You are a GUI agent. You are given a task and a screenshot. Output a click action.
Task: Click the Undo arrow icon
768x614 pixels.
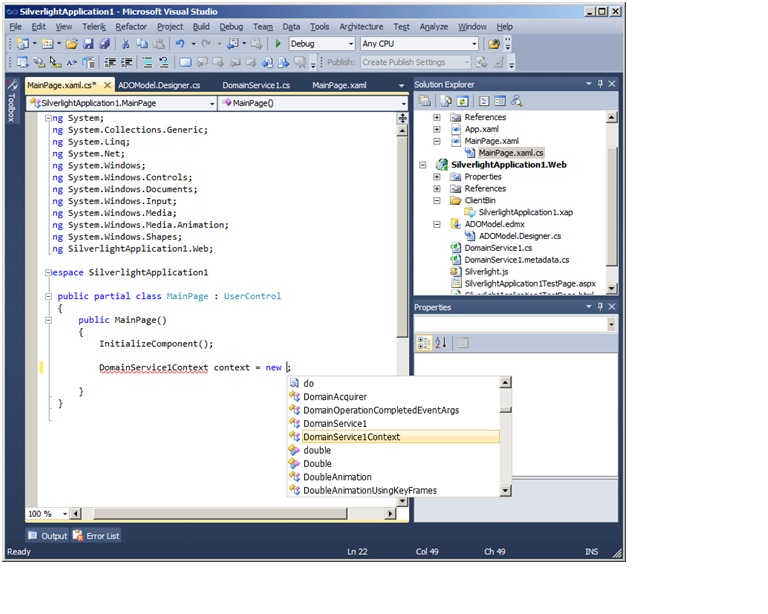(x=179, y=44)
